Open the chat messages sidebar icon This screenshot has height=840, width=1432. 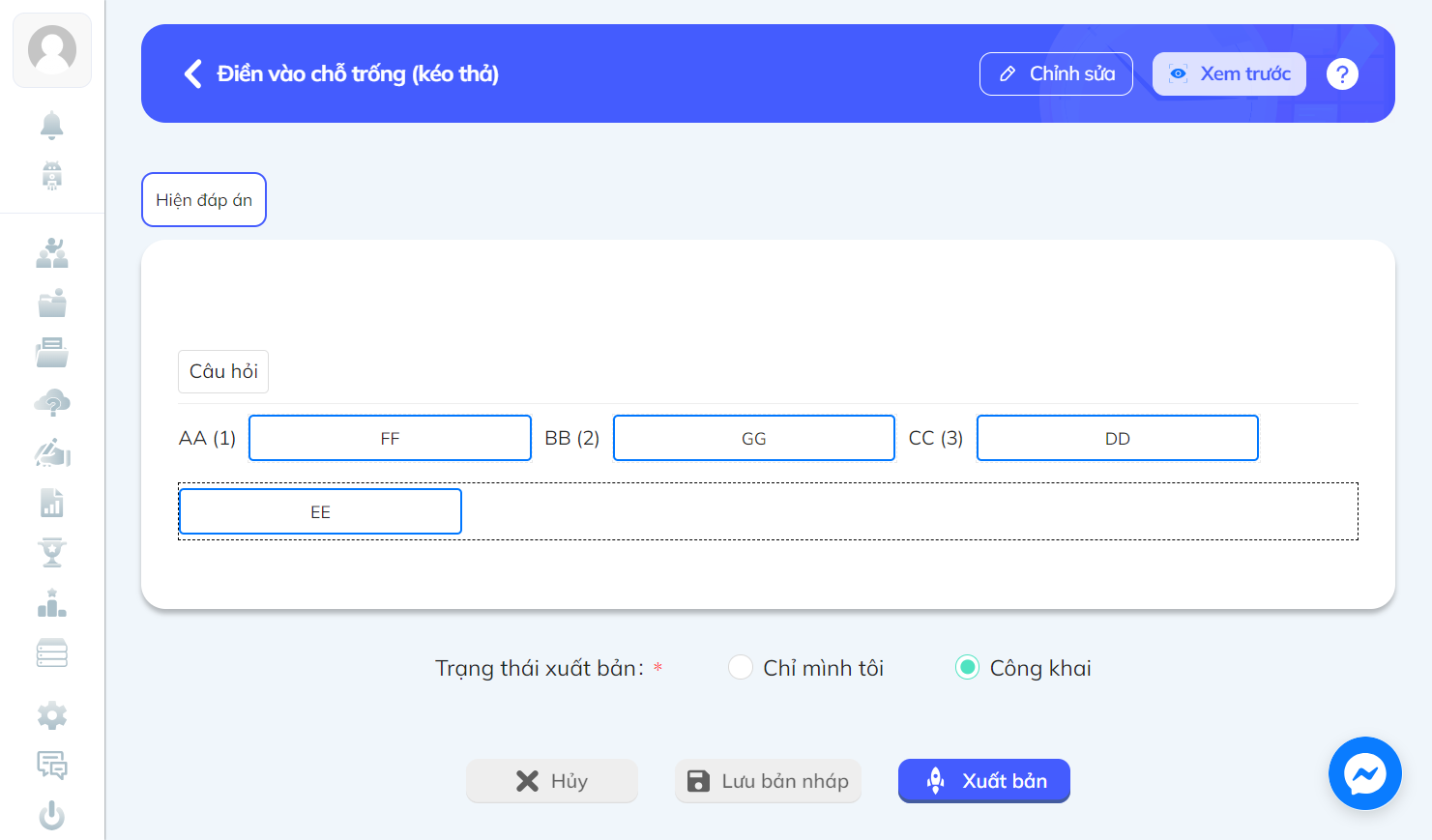tap(52, 766)
